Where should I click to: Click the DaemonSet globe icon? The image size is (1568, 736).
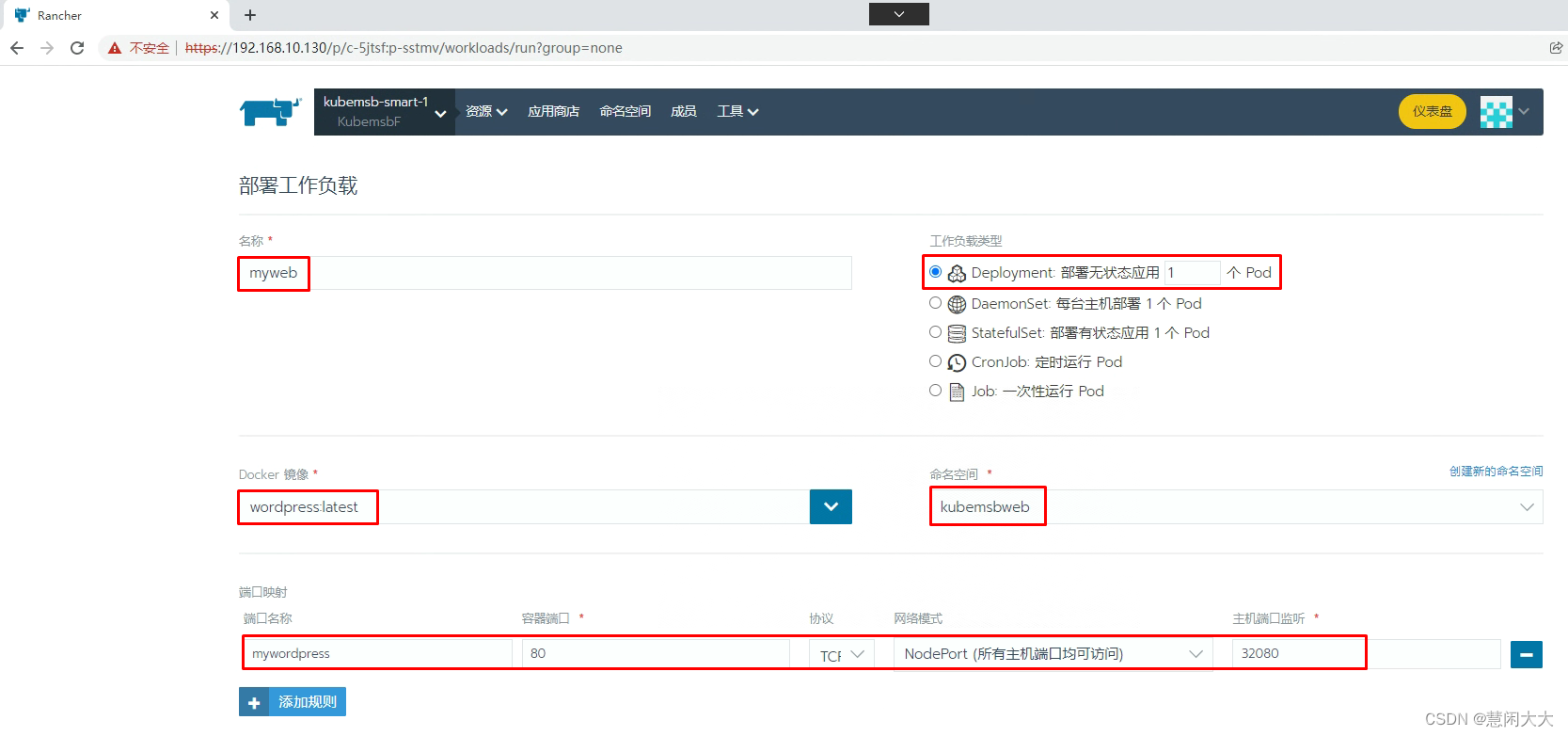point(957,304)
